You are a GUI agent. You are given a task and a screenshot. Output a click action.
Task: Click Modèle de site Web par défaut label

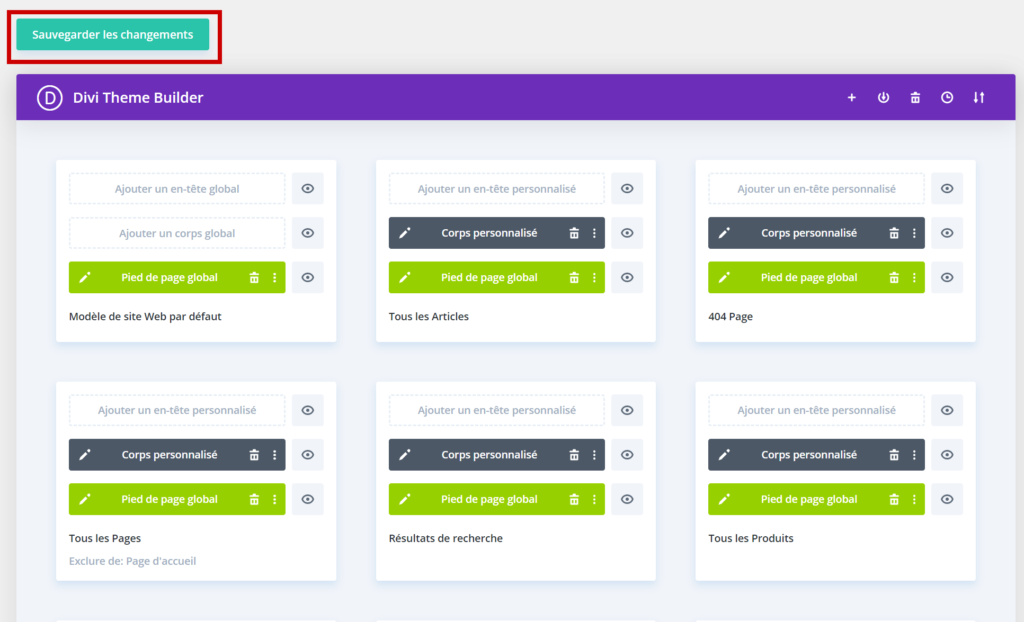click(145, 316)
